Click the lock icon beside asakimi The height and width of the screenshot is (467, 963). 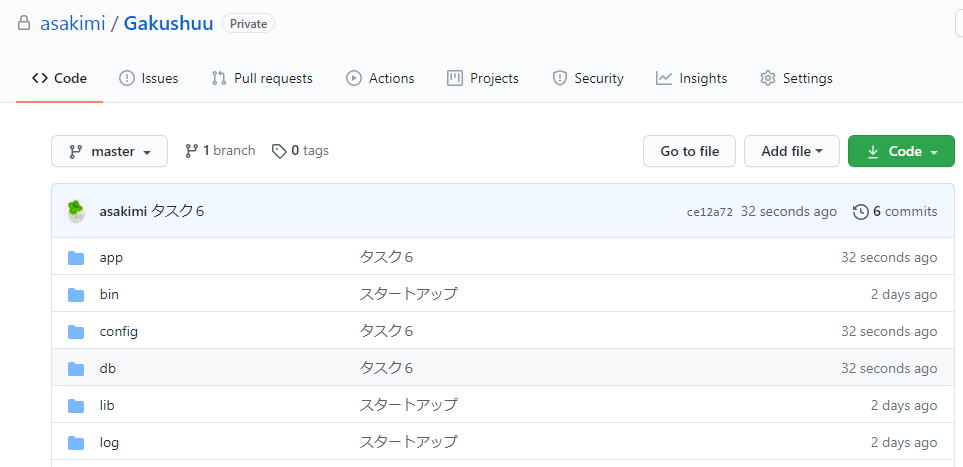click(24, 24)
